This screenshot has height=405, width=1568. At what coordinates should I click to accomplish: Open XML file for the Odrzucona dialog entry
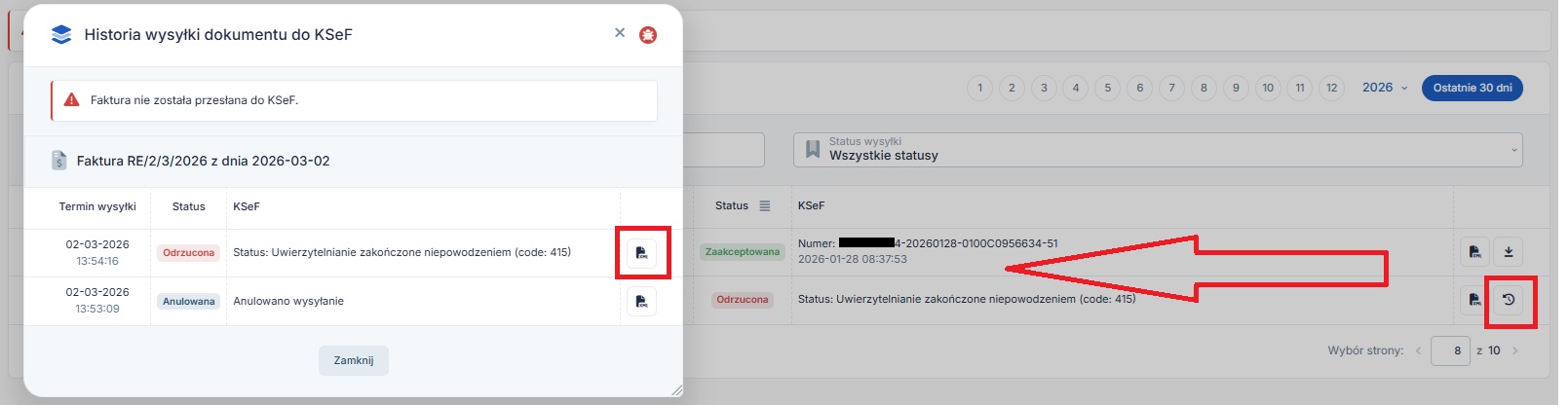click(641, 253)
